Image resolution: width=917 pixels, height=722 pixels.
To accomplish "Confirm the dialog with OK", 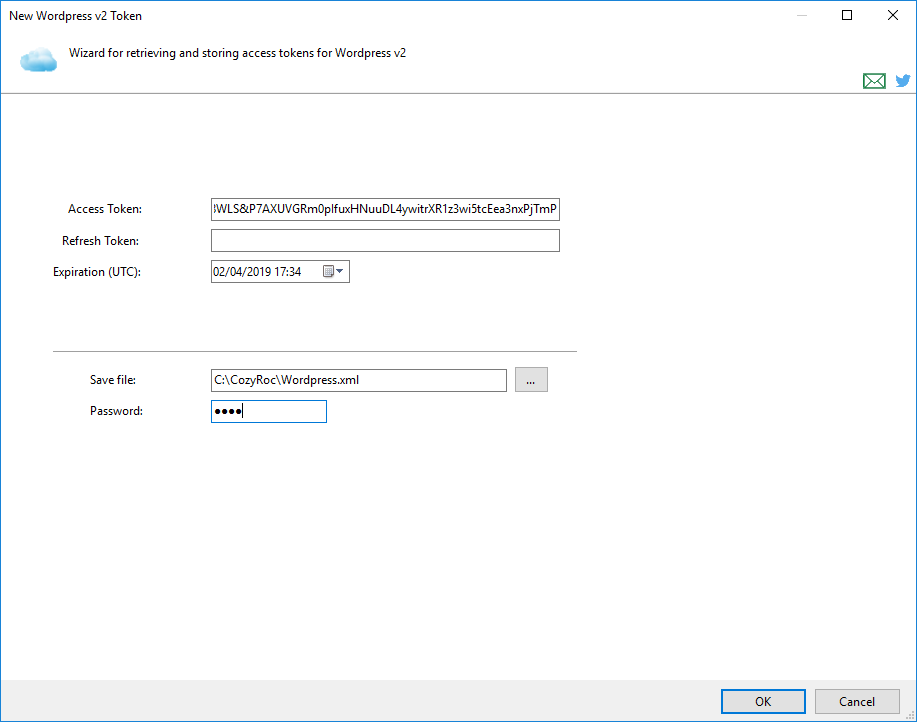I will tap(763, 702).
